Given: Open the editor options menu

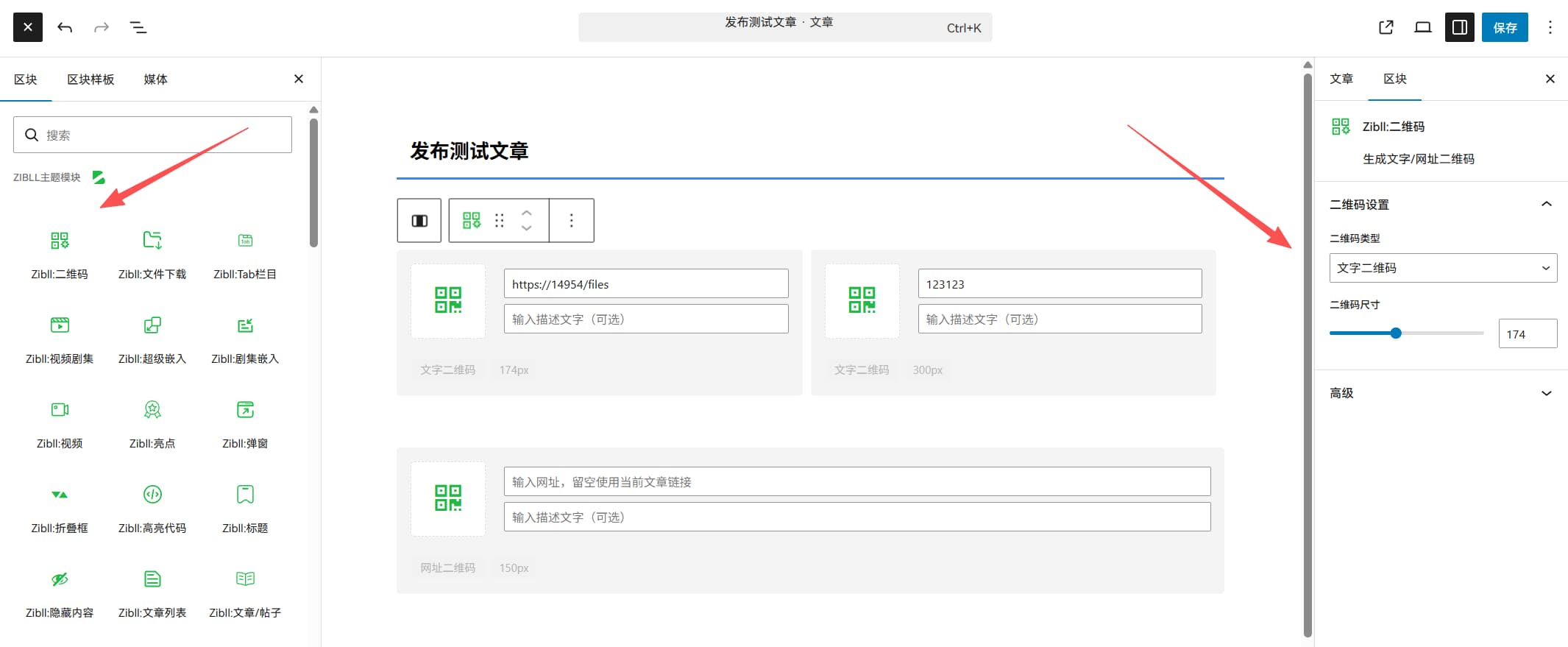Looking at the screenshot, I should (1550, 27).
